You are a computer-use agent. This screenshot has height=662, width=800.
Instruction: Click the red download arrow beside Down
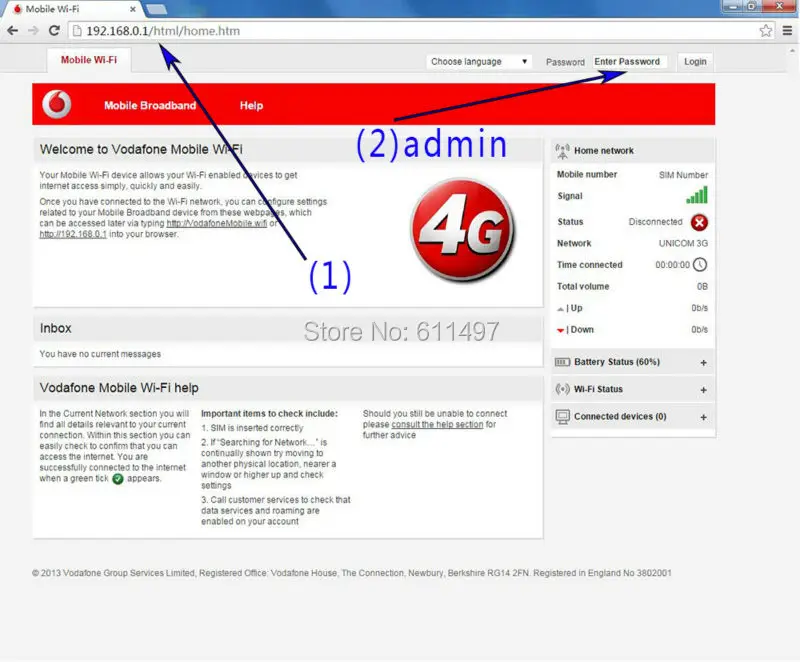(561, 330)
